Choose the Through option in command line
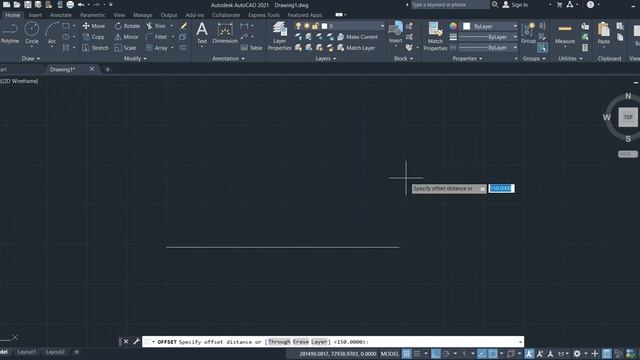This screenshot has height=360, width=640. [x=279, y=342]
